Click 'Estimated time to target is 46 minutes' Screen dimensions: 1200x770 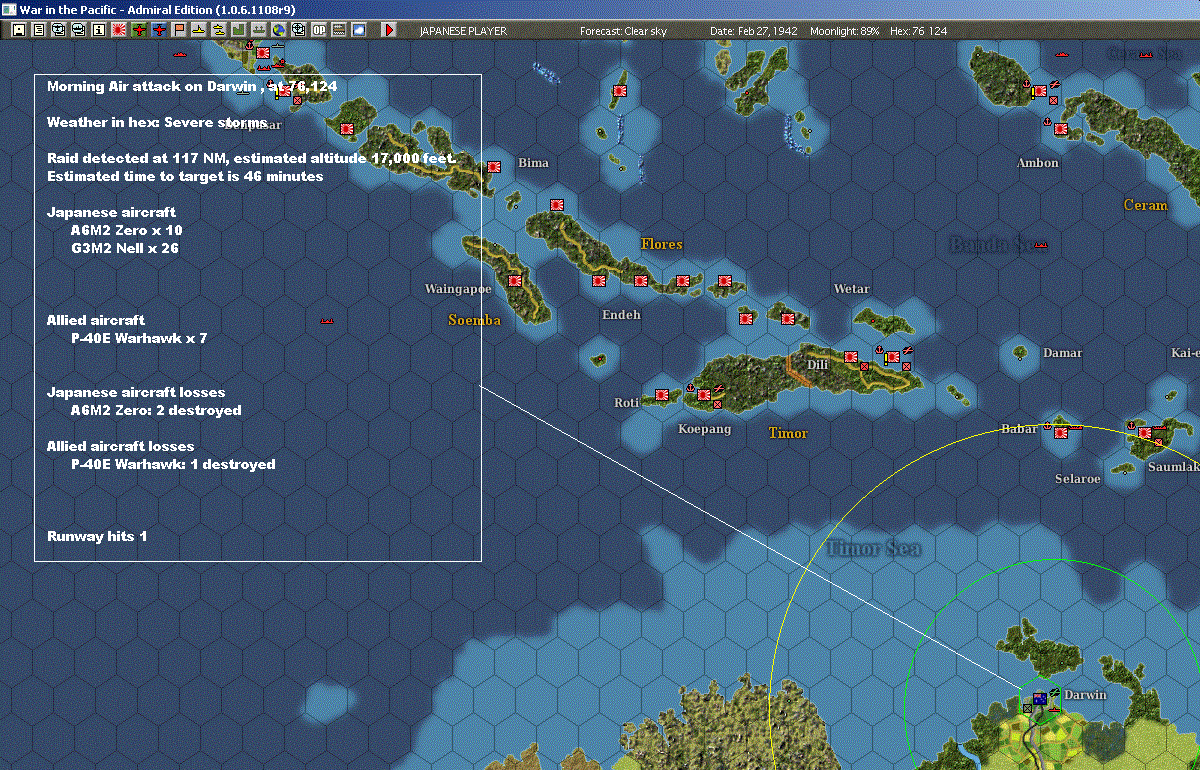click(185, 176)
